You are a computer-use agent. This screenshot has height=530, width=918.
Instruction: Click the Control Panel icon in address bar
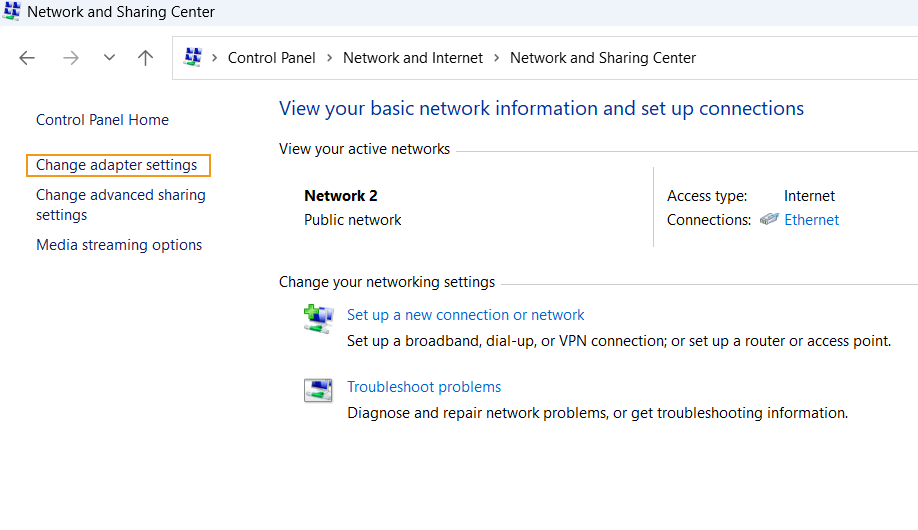(x=194, y=58)
